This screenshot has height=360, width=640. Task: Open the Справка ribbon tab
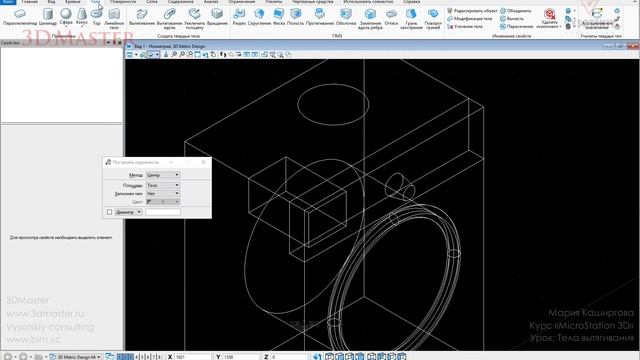[x=411, y=2]
